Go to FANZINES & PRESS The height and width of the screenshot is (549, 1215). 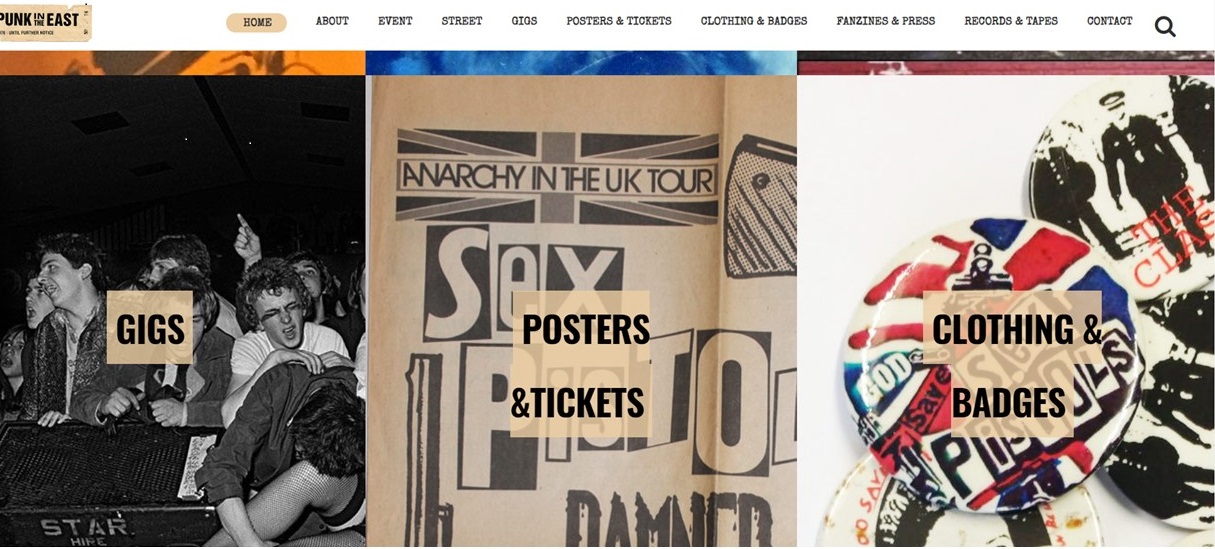click(x=886, y=21)
